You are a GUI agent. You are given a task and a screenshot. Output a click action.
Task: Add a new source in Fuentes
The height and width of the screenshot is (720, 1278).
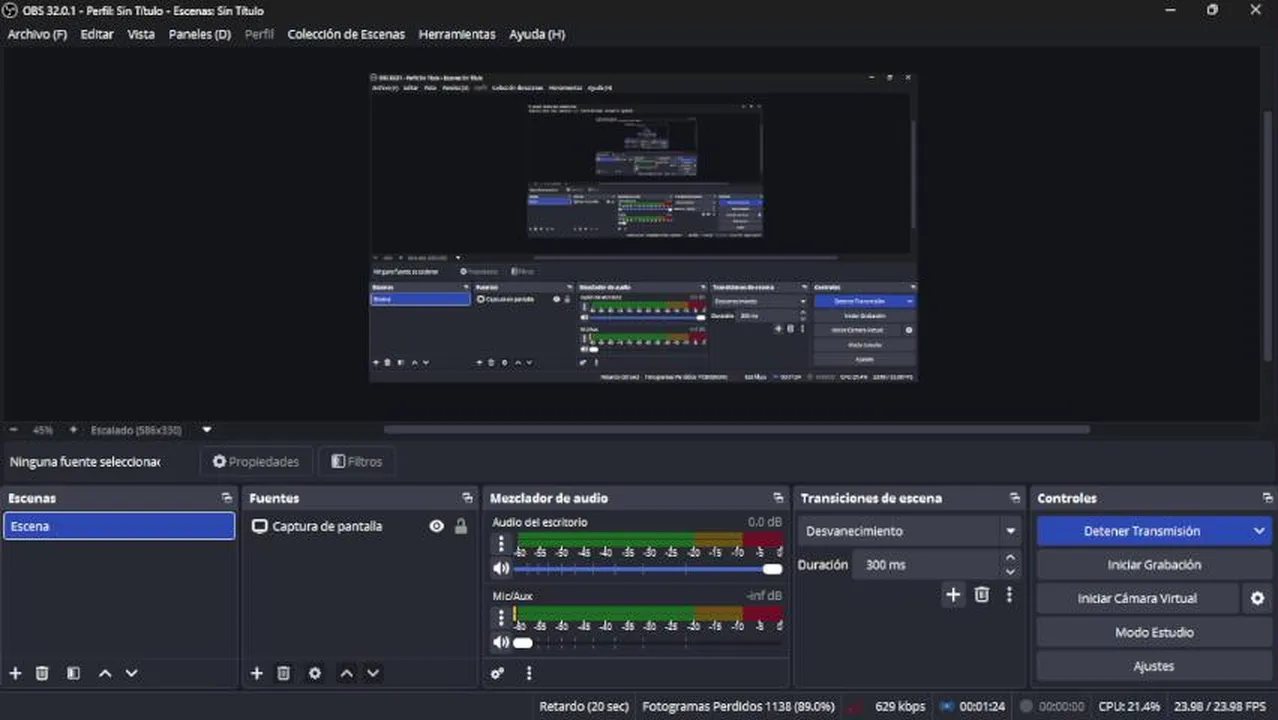pos(257,673)
